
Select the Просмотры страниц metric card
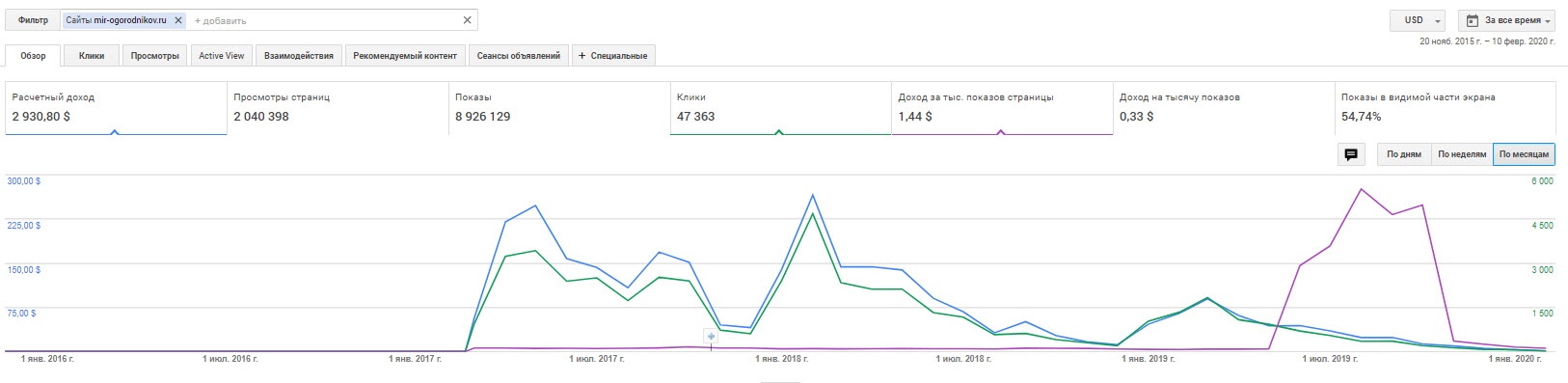[338, 108]
